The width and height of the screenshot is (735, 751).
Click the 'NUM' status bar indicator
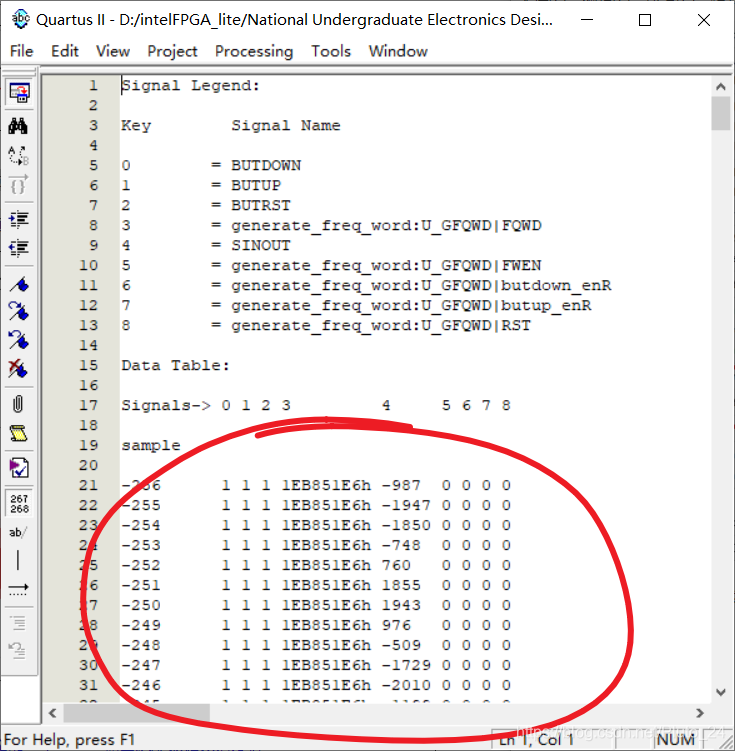coord(675,740)
